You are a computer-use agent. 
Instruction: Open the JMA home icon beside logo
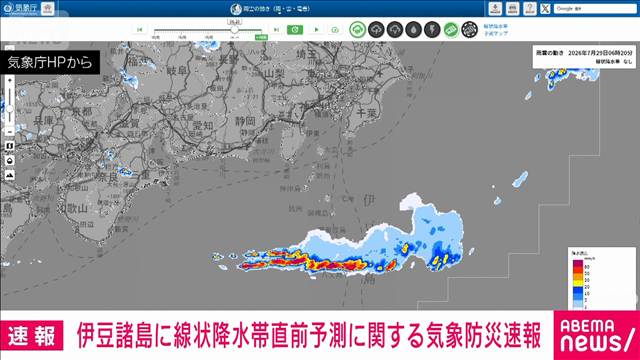(x=48, y=8)
